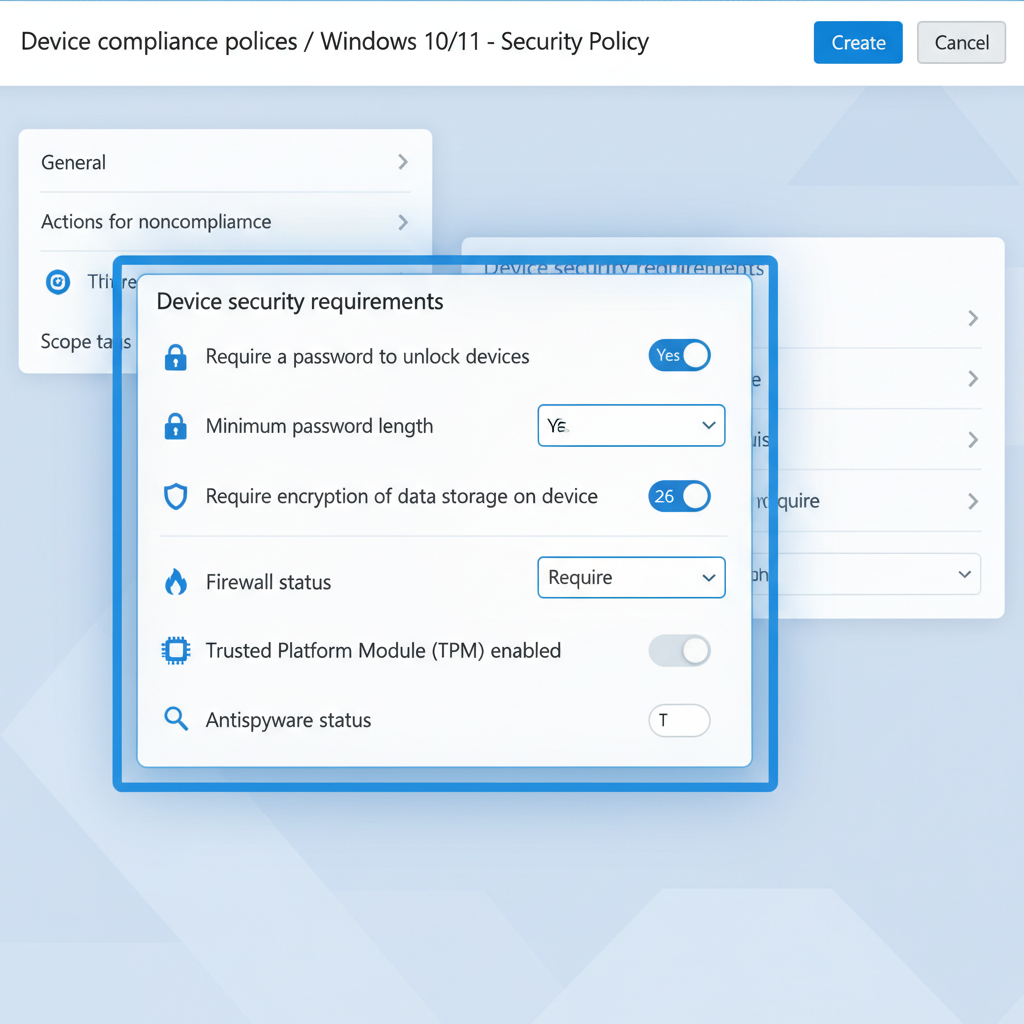Expand the 'quire' row chevron in background panel
The width and height of the screenshot is (1024, 1024).
pyautogui.click(x=973, y=502)
